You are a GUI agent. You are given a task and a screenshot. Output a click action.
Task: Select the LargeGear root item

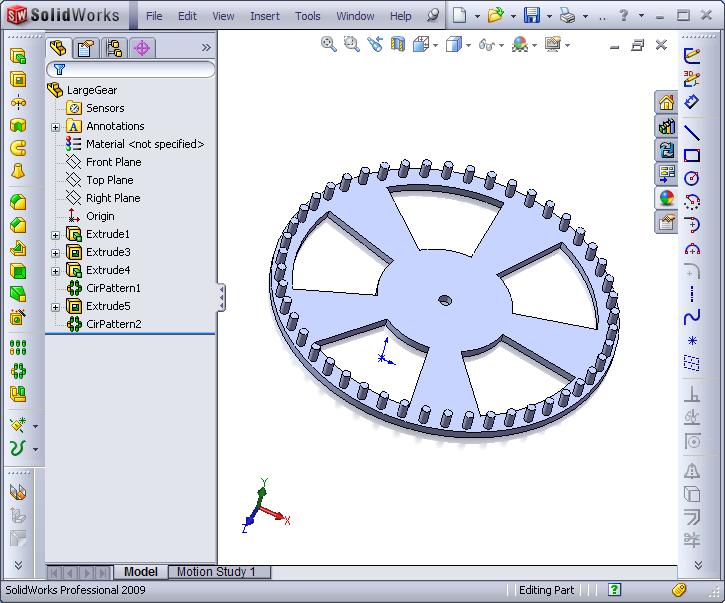(x=92, y=90)
